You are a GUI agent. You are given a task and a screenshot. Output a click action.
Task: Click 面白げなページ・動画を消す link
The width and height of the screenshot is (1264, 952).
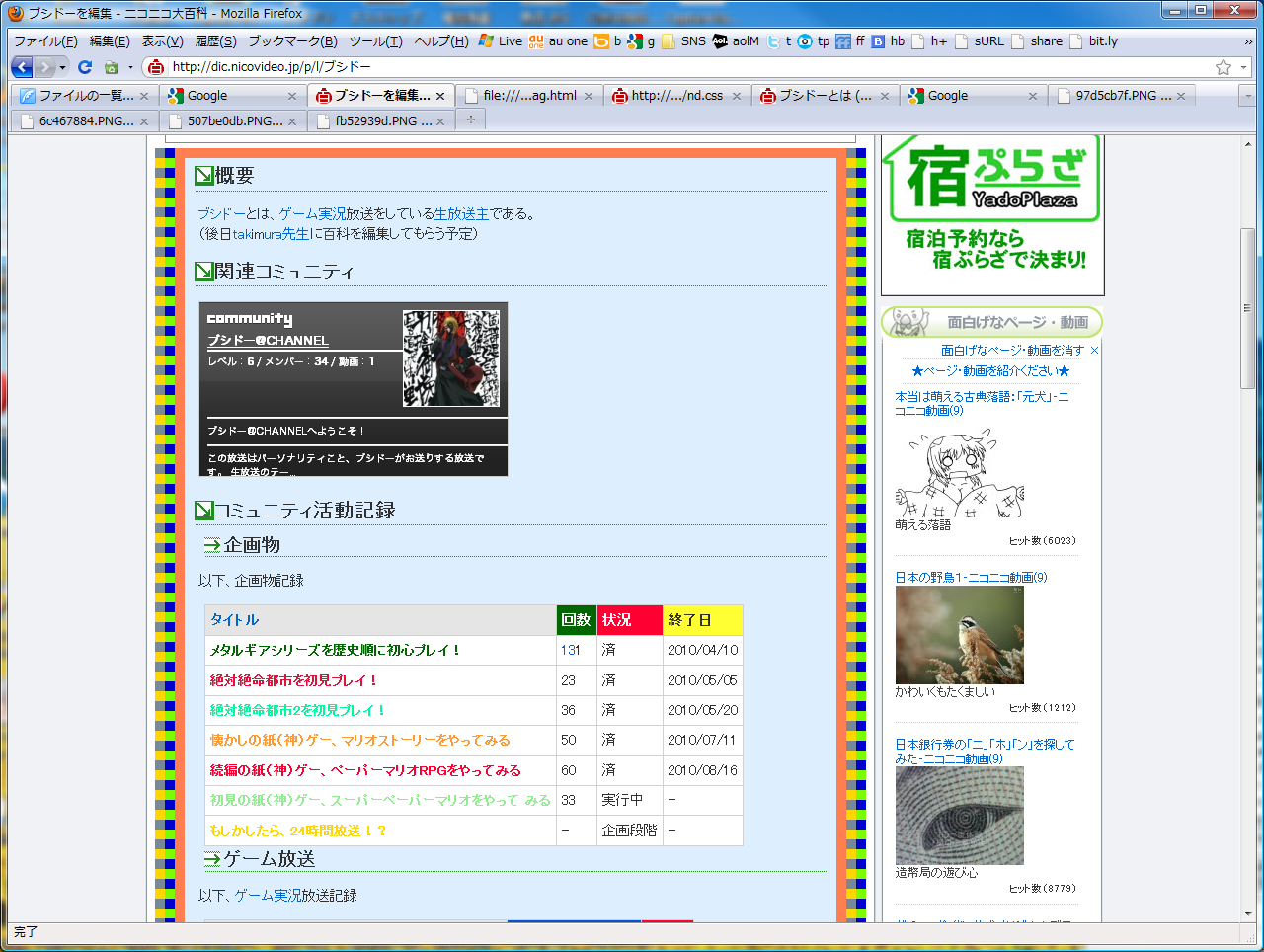1012,350
